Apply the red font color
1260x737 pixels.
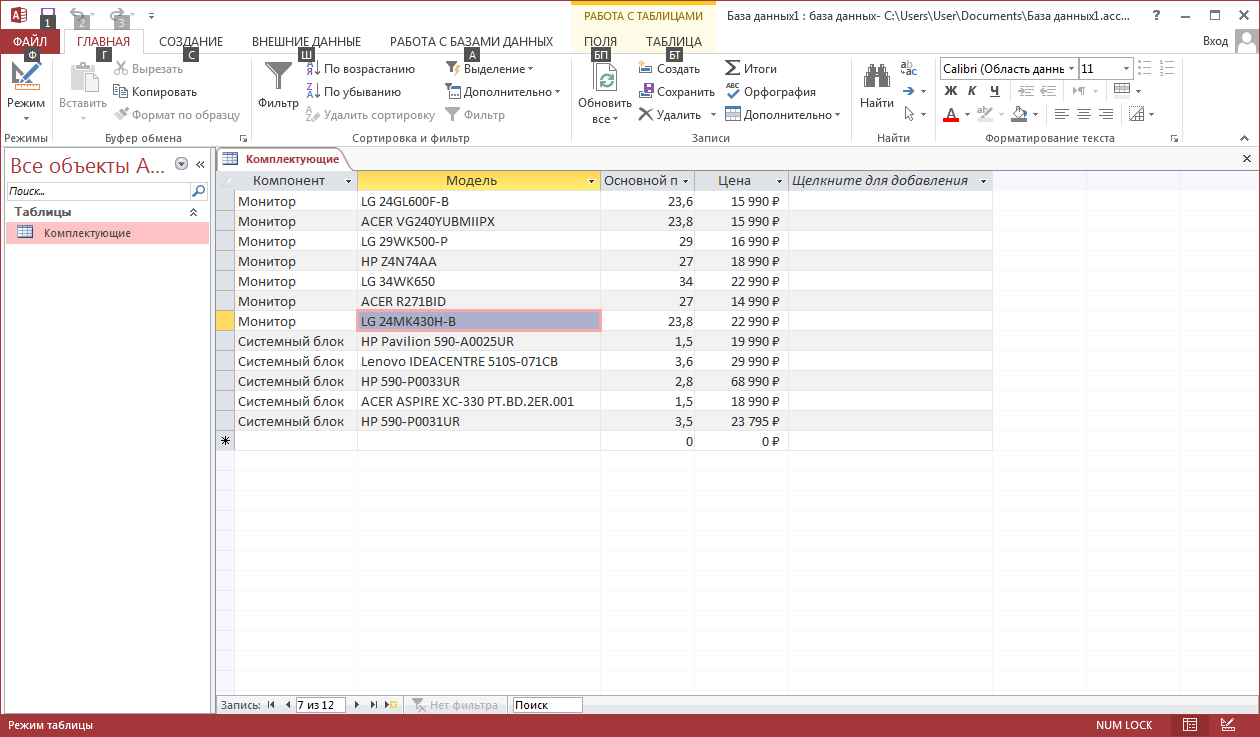click(951, 114)
